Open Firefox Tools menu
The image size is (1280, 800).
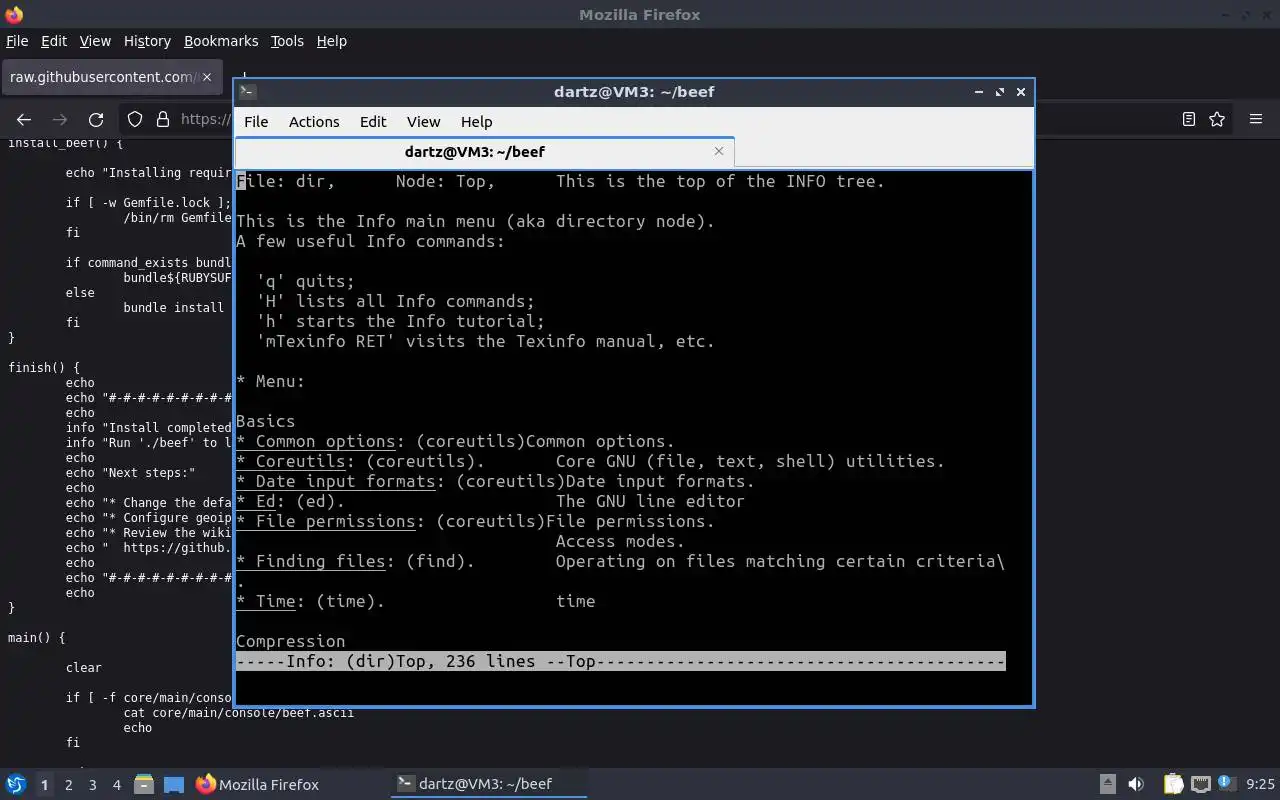[287, 41]
